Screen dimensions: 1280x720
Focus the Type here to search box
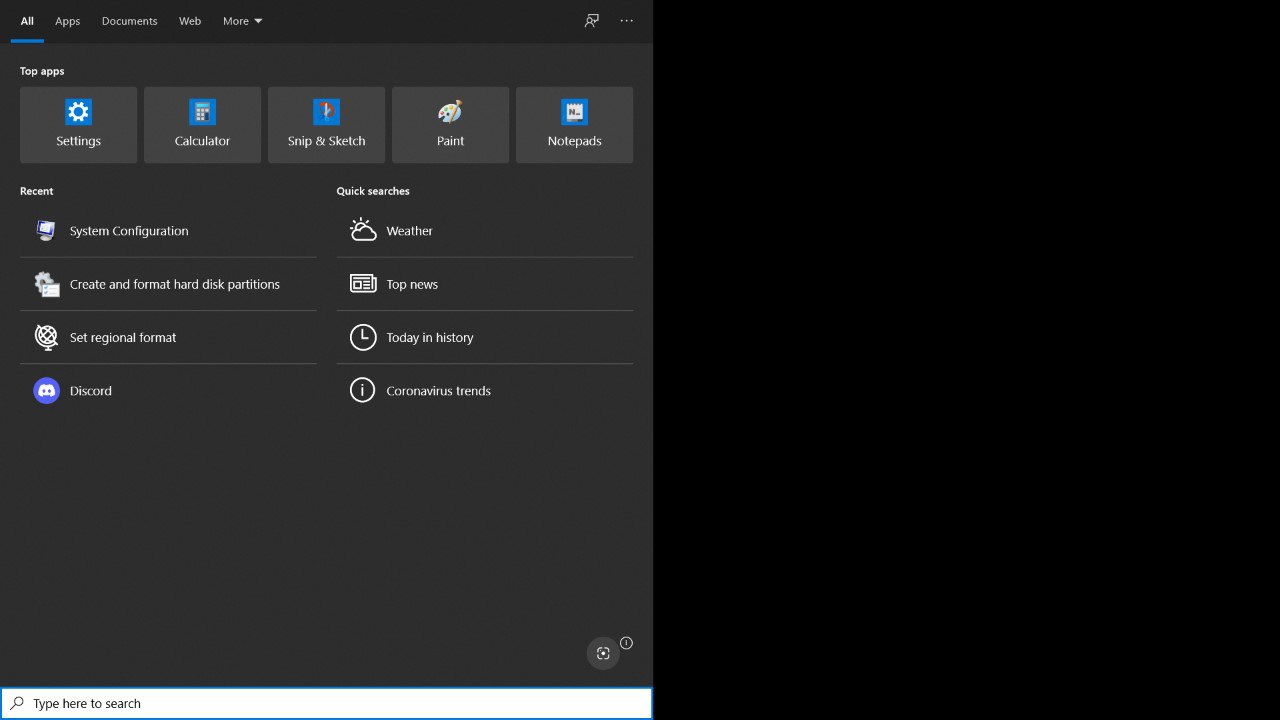click(326, 703)
